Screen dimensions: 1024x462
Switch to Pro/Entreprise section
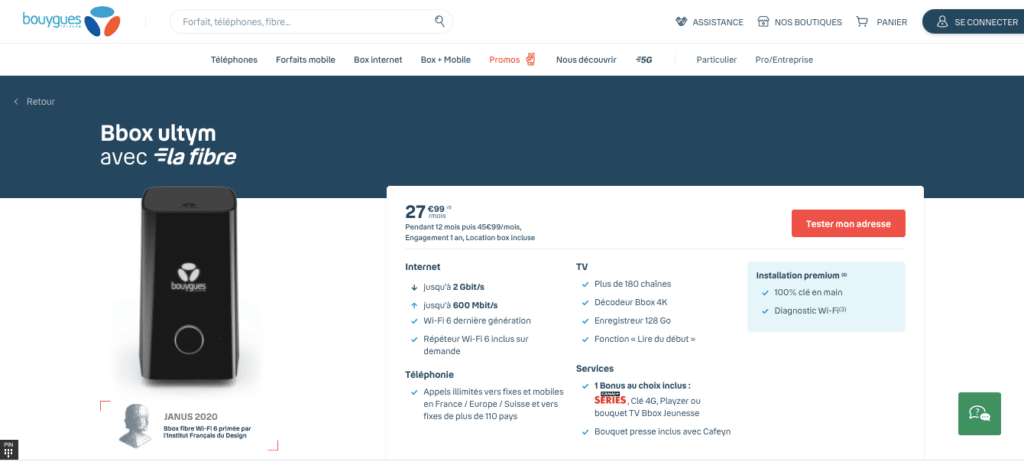click(784, 59)
